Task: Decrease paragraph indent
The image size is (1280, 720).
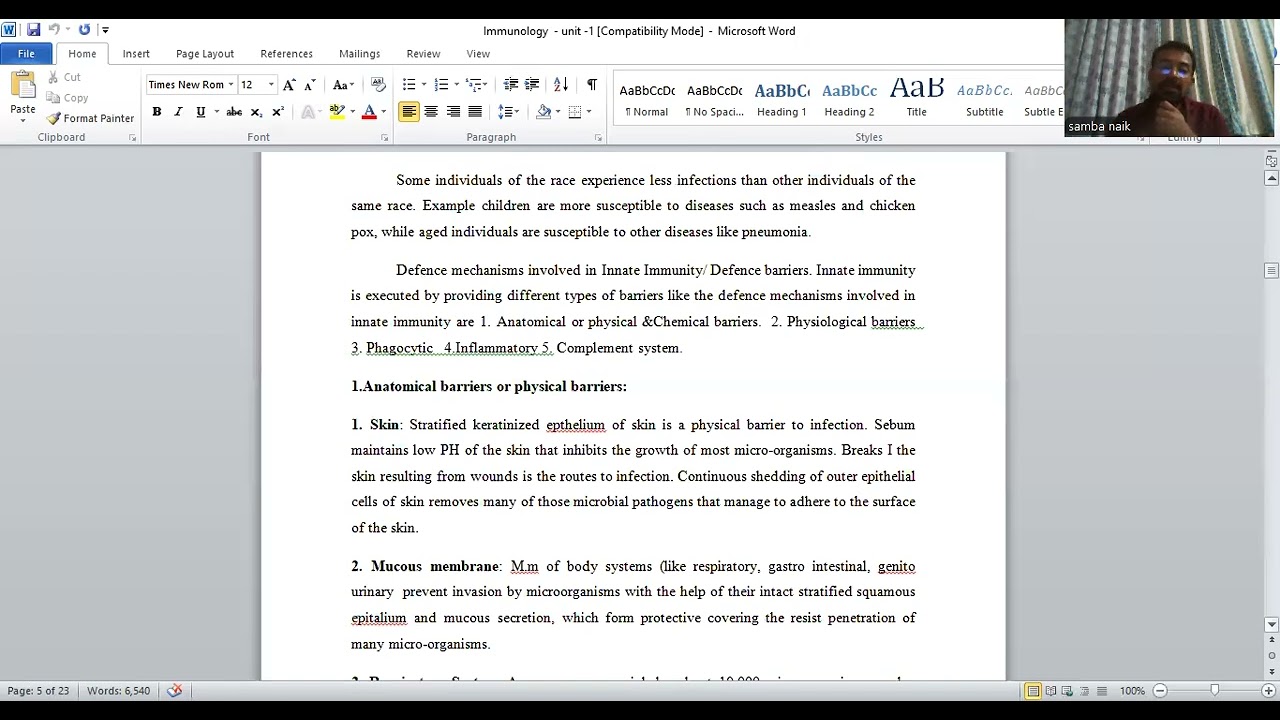Action: [x=511, y=85]
